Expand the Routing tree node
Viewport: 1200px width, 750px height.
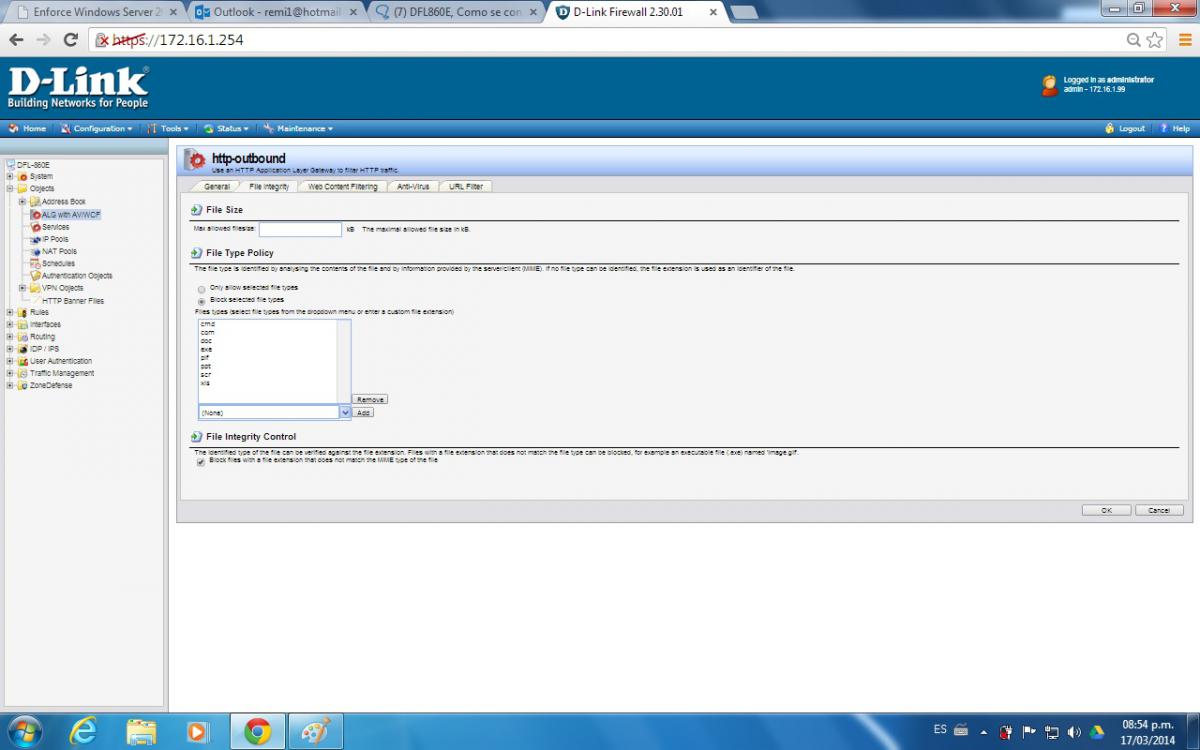click(x=10, y=337)
